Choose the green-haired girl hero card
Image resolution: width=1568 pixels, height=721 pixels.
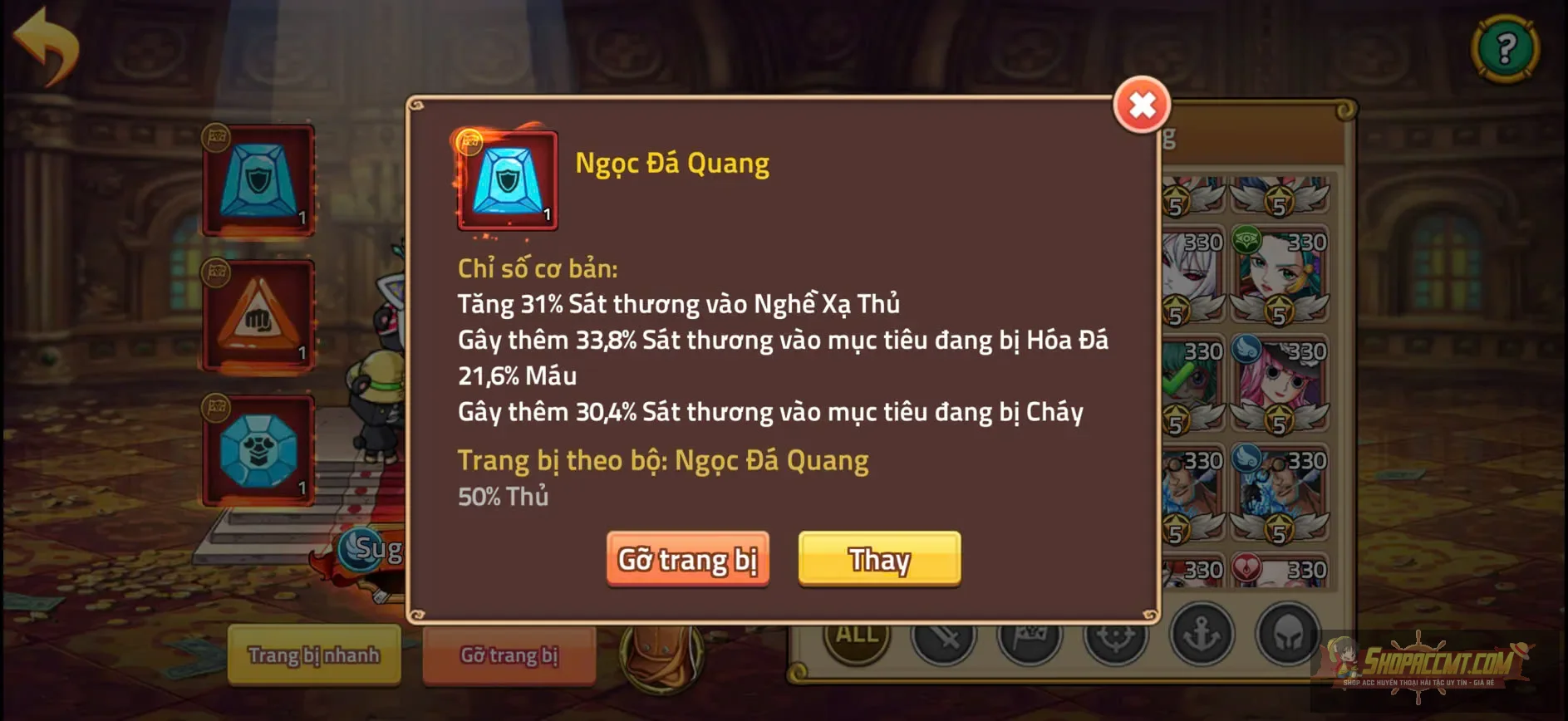(x=1280, y=273)
